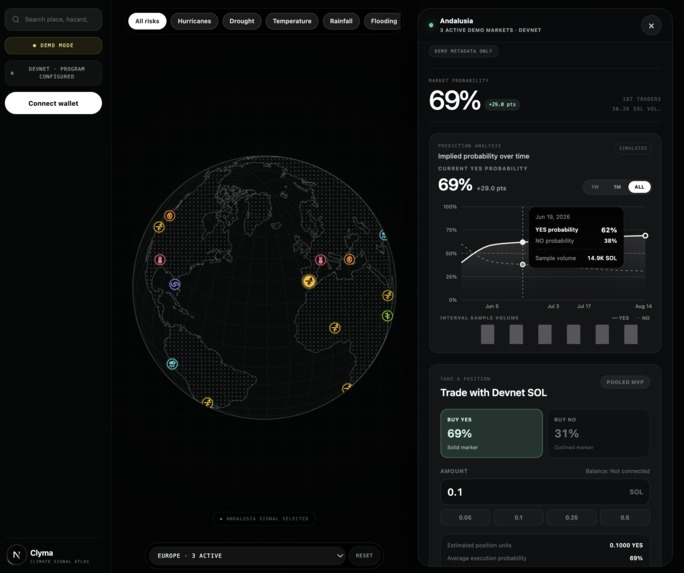Pick the 0.25 SOL preset amount
The image size is (684, 573).
(x=571, y=518)
